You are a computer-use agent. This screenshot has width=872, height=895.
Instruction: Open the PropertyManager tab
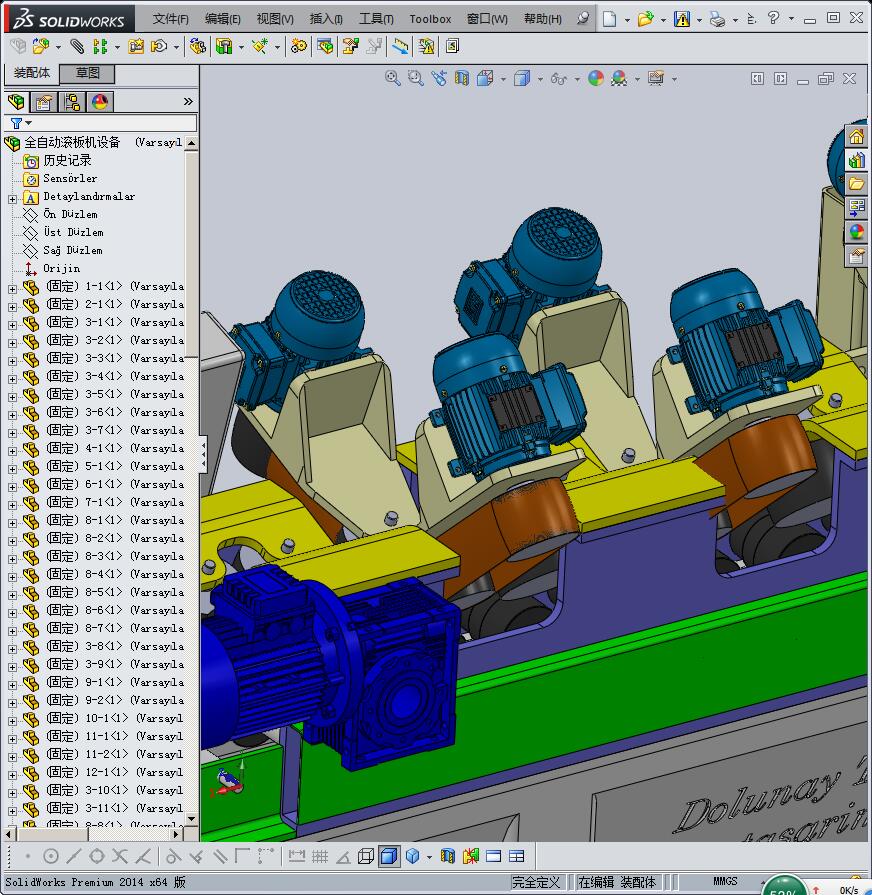44,102
